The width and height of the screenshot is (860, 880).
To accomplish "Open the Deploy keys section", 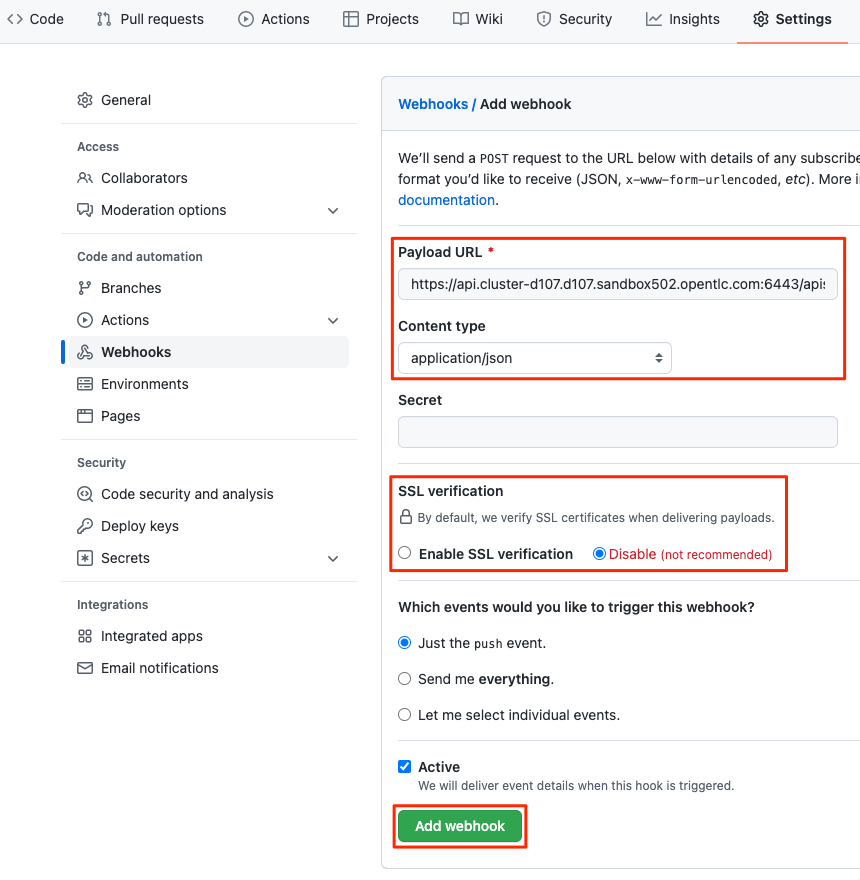I will point(130,525).
